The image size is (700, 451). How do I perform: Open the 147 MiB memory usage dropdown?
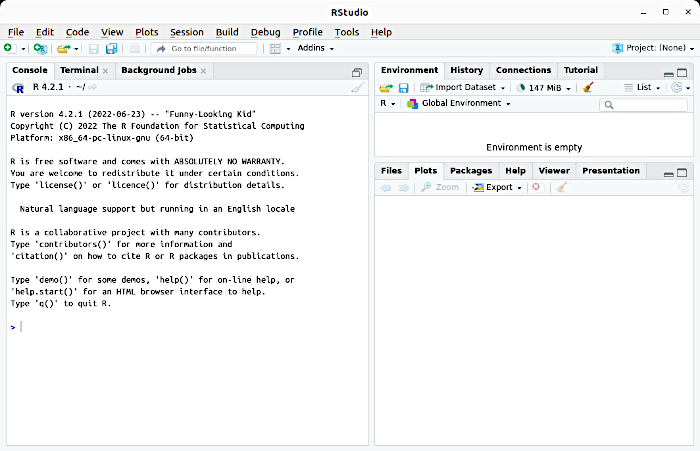(543, 88)
